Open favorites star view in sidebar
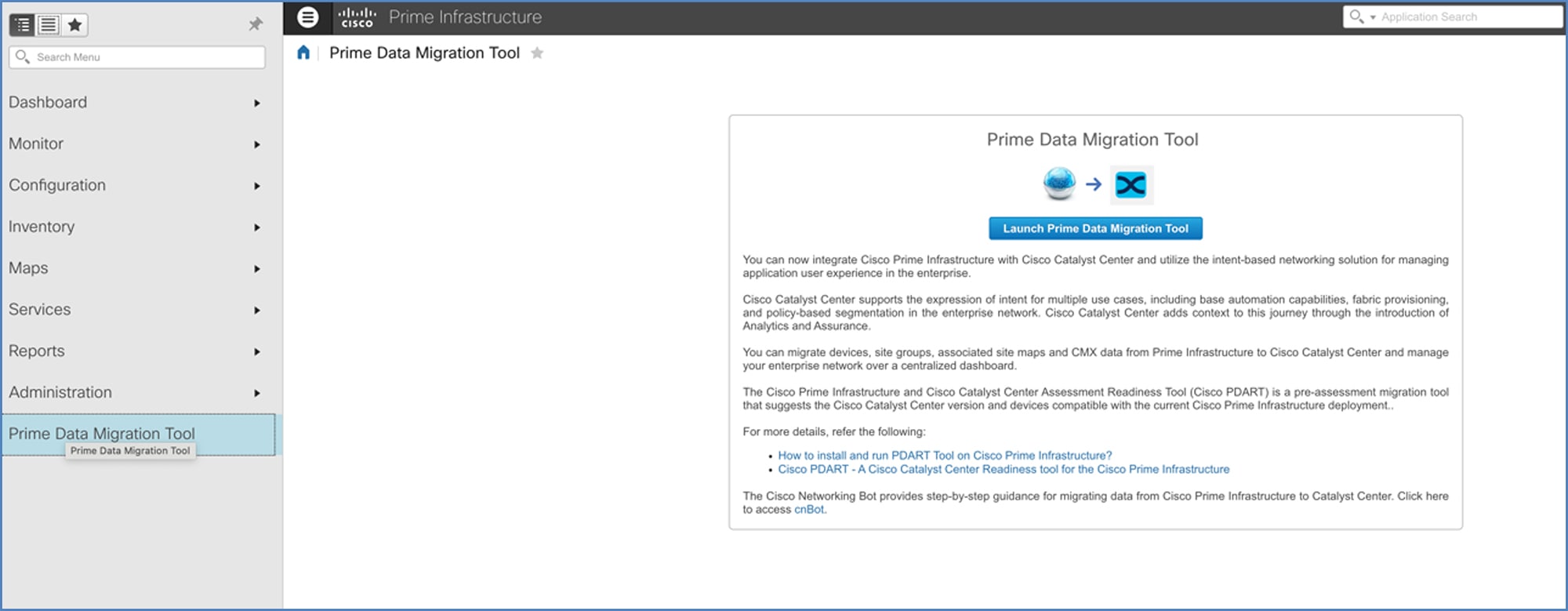 pos(74,25)
